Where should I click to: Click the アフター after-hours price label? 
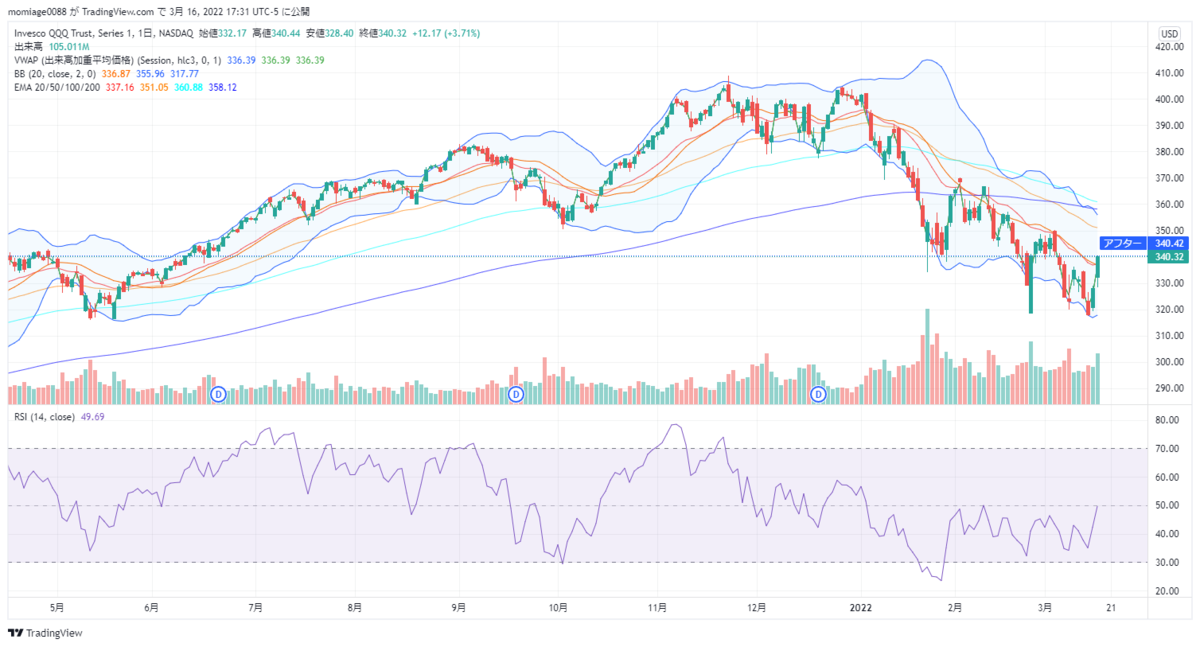(1122, 243)
